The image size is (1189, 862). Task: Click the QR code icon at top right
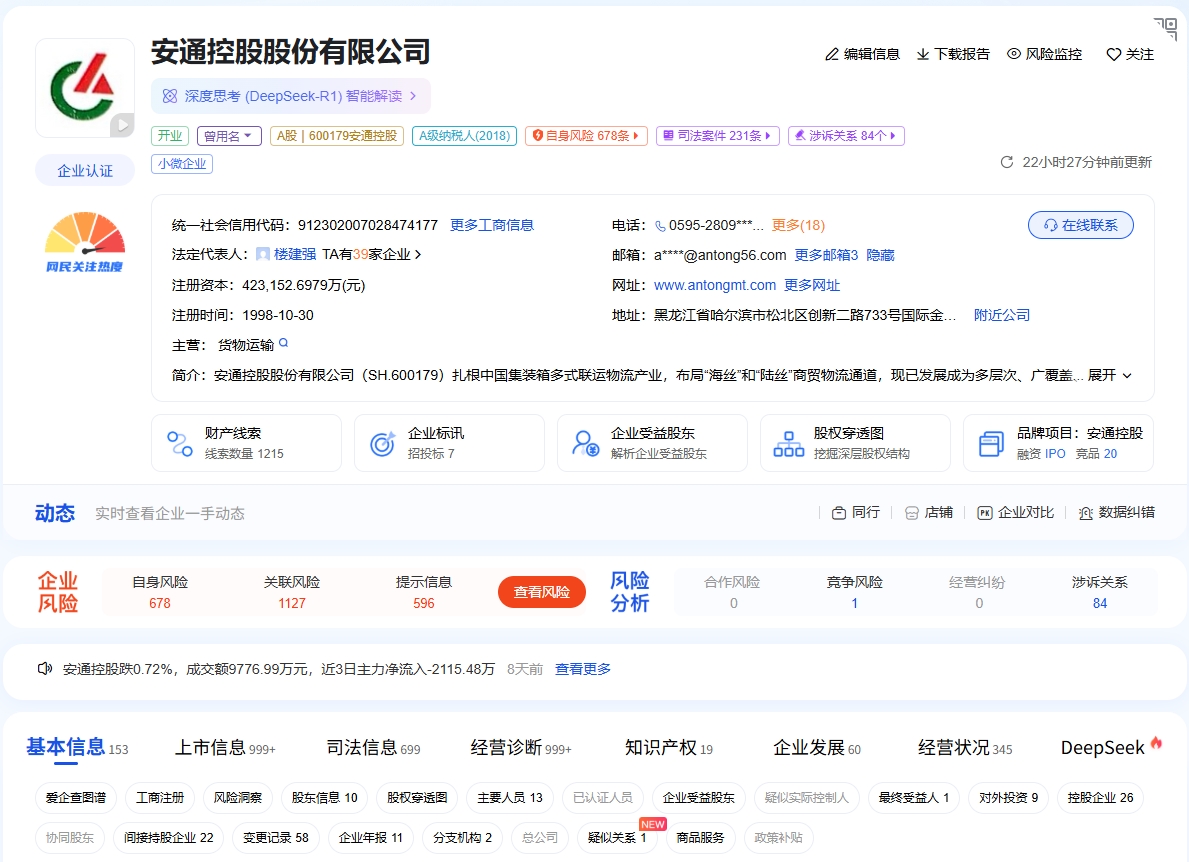[1165, 28]
